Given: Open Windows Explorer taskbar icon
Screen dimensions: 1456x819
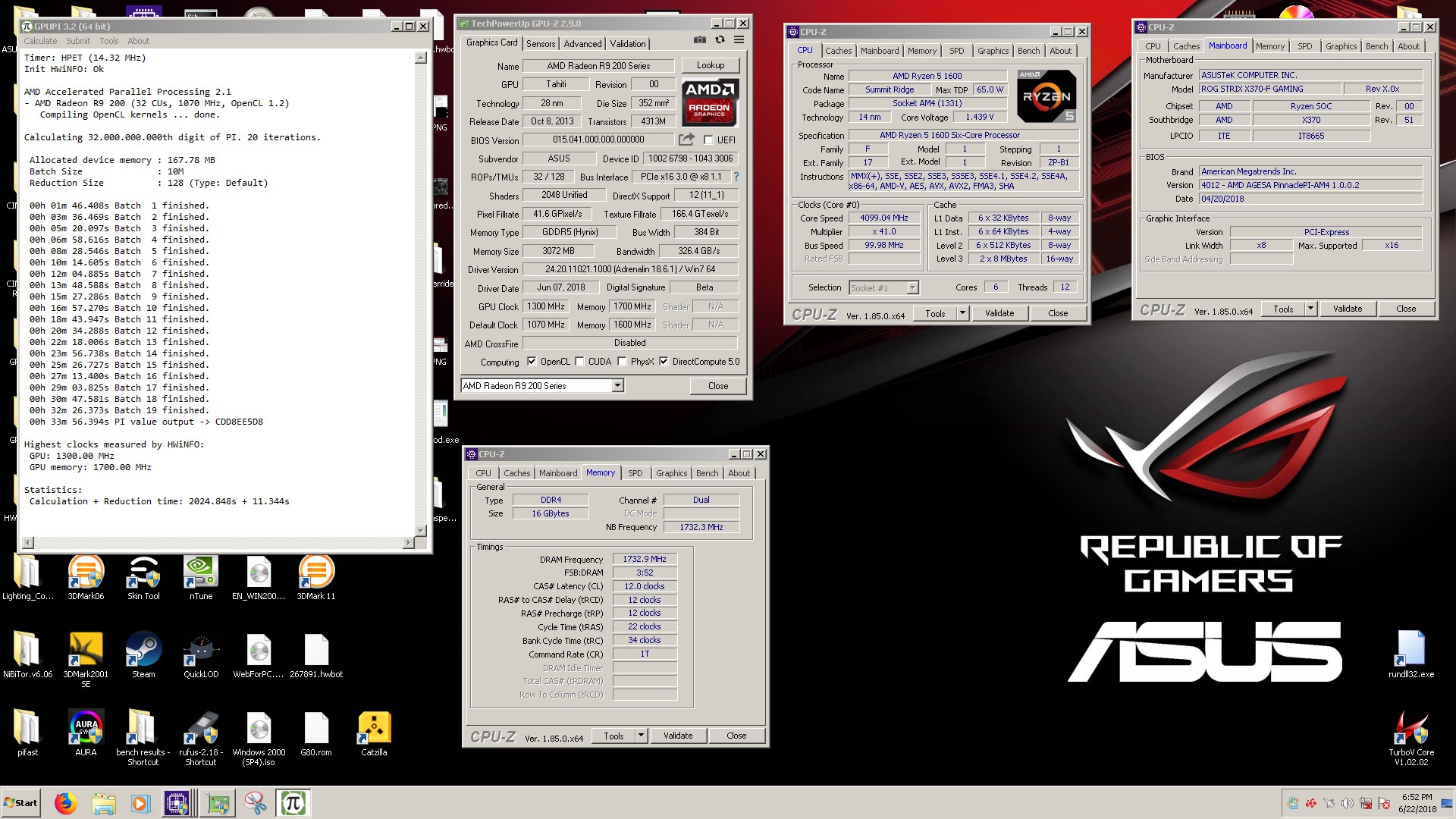Looking at the screenshot, I should pyautogui.click(x=104, y=803).
